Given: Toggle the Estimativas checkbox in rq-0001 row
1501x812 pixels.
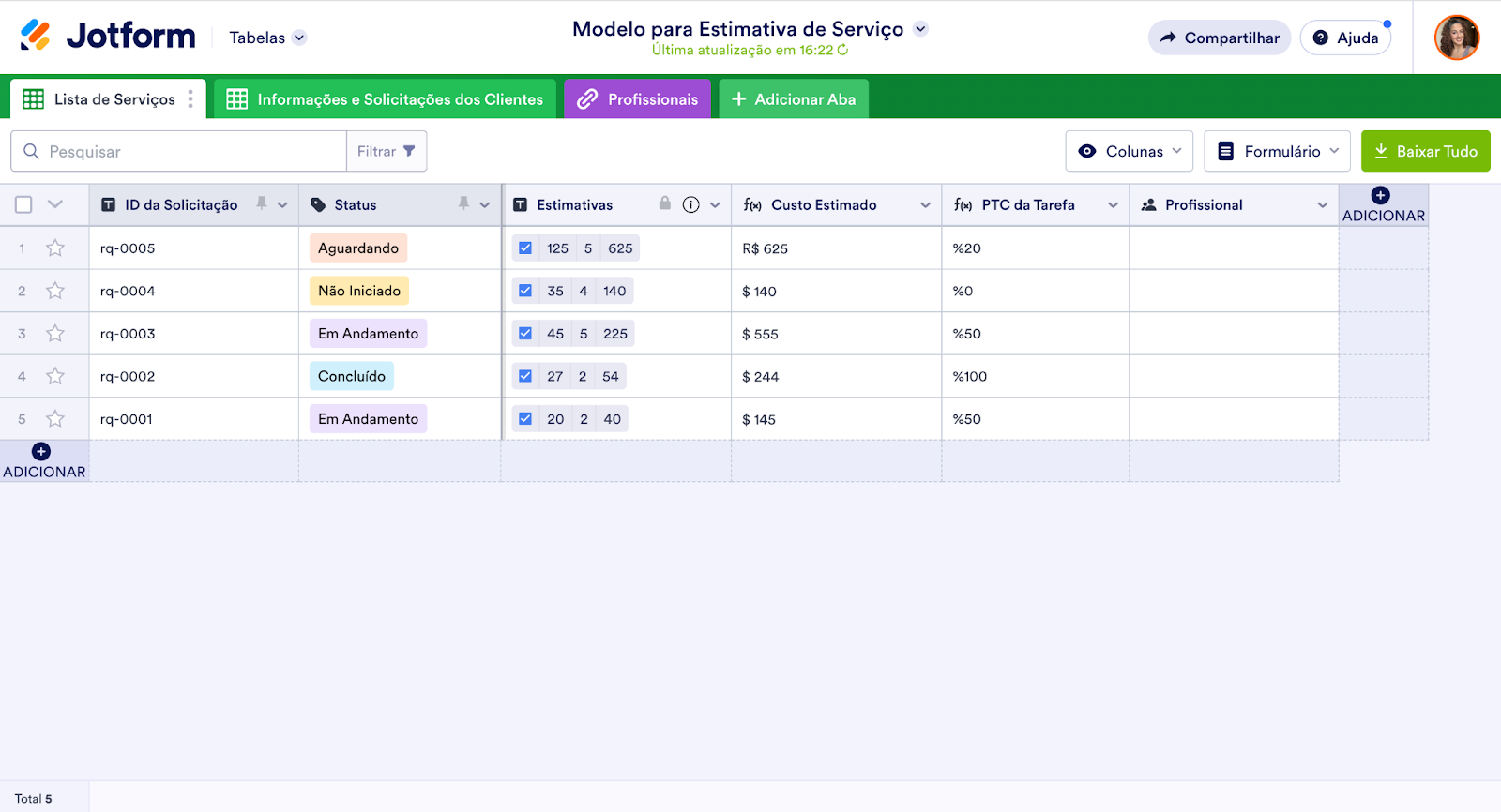Looking at the screenshot, I should tap(525, 418).
